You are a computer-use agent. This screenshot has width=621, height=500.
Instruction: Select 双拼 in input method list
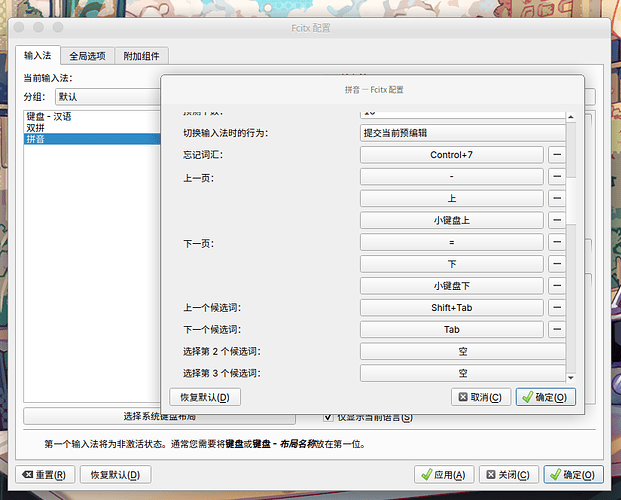(x=92, y=128)
